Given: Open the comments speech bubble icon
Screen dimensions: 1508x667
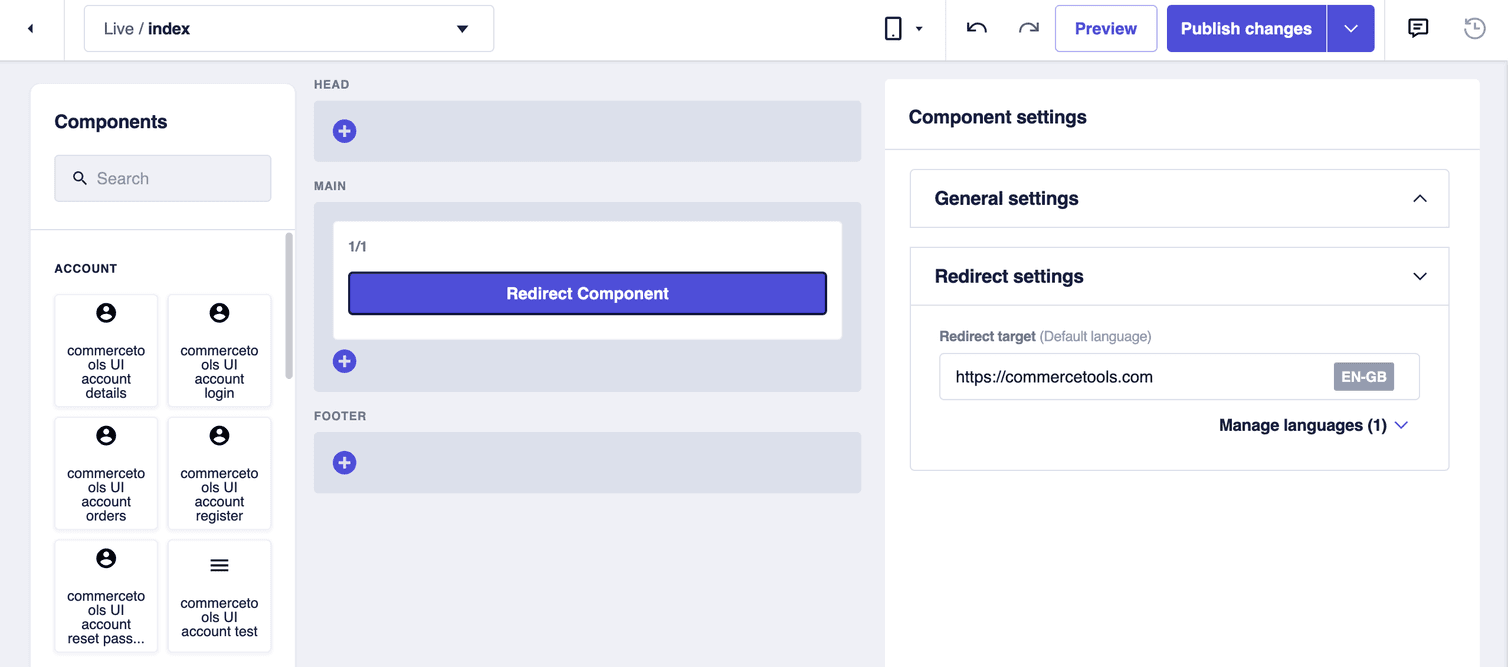Looking at the screenshot, I should pyautogui.click(x=1417, y=28).
